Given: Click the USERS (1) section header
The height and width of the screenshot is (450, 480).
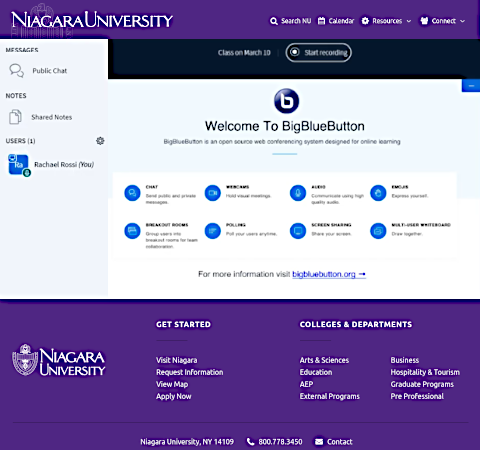Looking at the screenshot, I should pyautogui.click(x=20, y=141).
